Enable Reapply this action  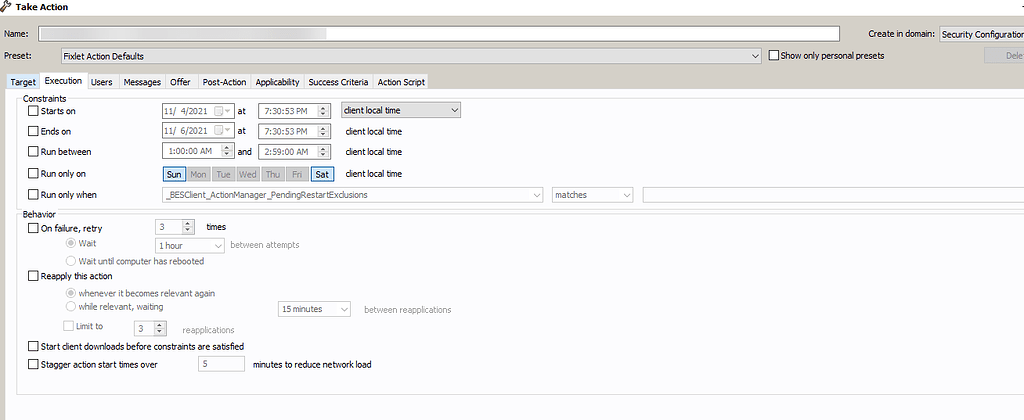coord(34,276)
